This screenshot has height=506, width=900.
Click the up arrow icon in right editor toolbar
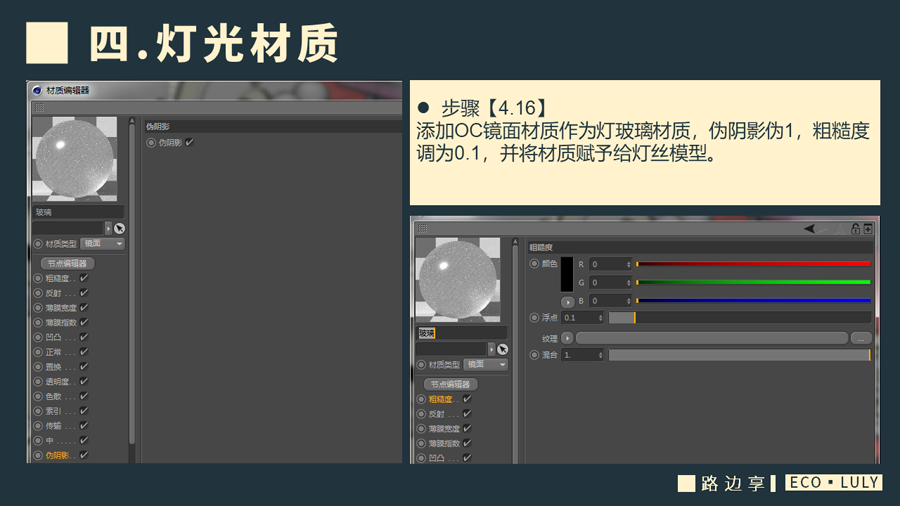(x=839, y=229)
